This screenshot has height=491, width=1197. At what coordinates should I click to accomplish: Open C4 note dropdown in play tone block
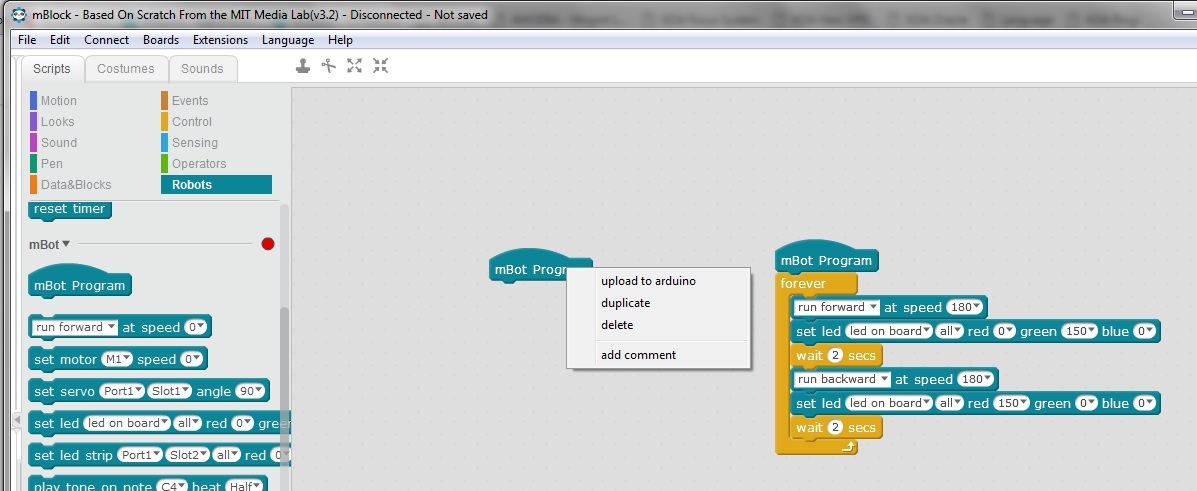pos(173,486)
